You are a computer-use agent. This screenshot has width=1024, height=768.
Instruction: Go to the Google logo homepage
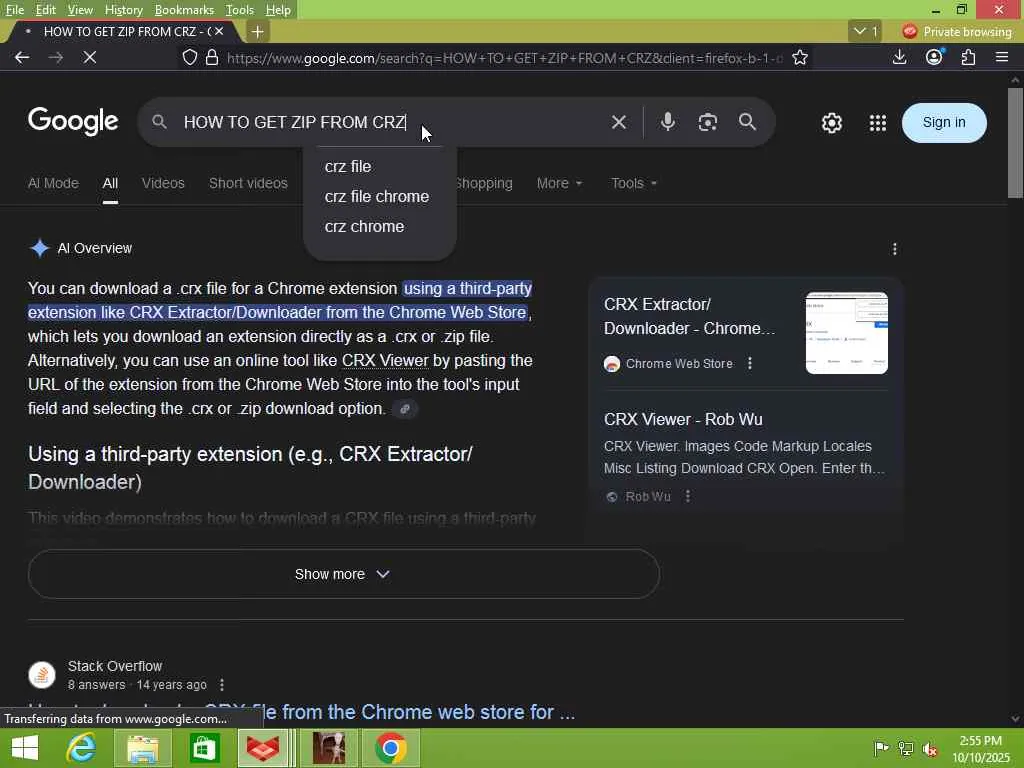pyautogui.click(x=73, y=121)
